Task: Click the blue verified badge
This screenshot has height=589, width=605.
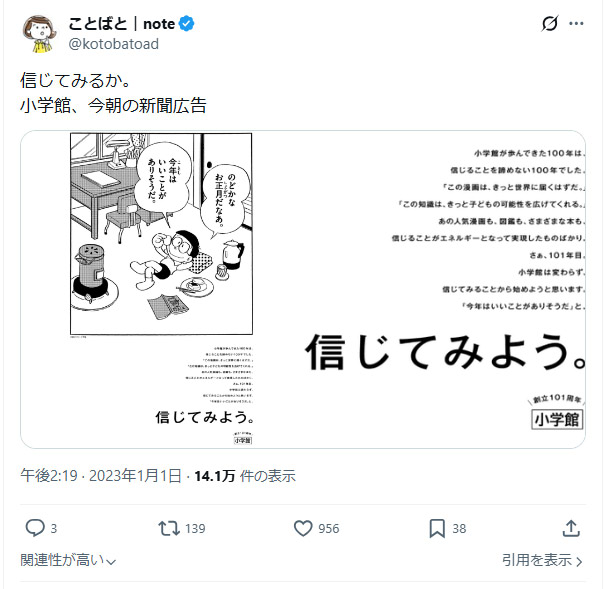Action: [x=187, y=24]
